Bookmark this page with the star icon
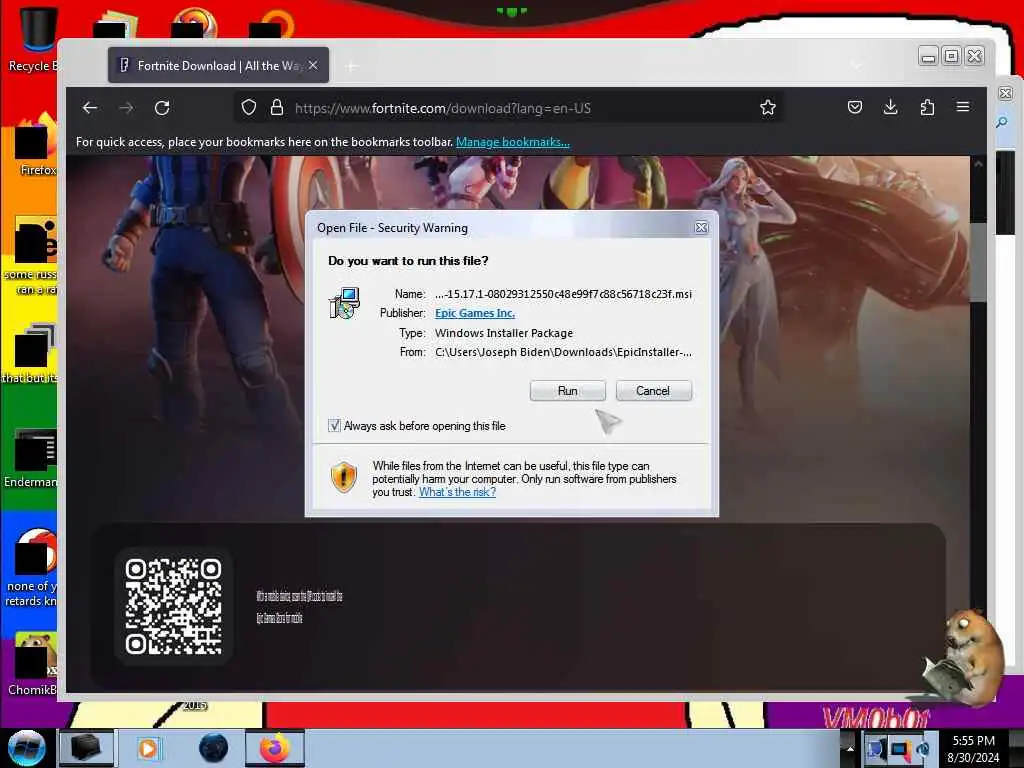 (768, 107)
